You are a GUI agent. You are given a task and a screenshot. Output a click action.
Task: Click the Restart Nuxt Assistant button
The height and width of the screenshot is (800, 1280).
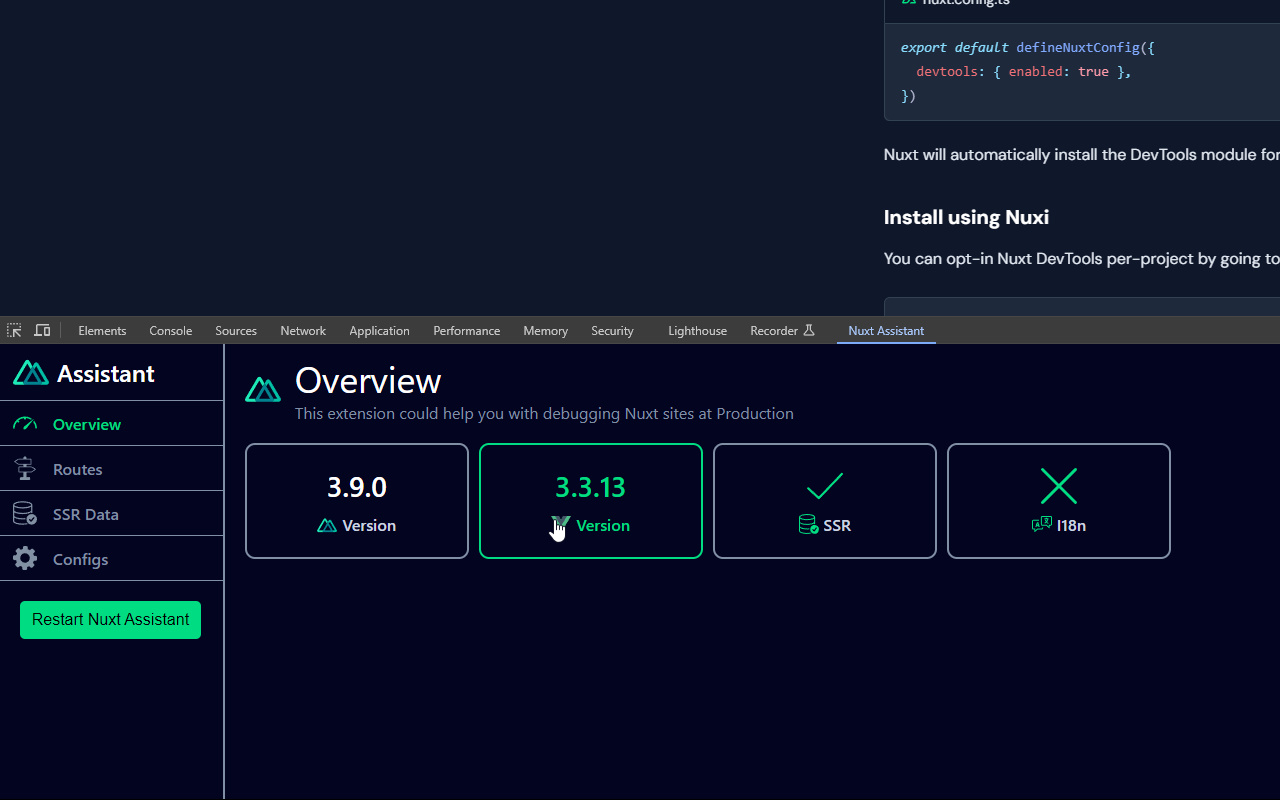pos(110,620)
